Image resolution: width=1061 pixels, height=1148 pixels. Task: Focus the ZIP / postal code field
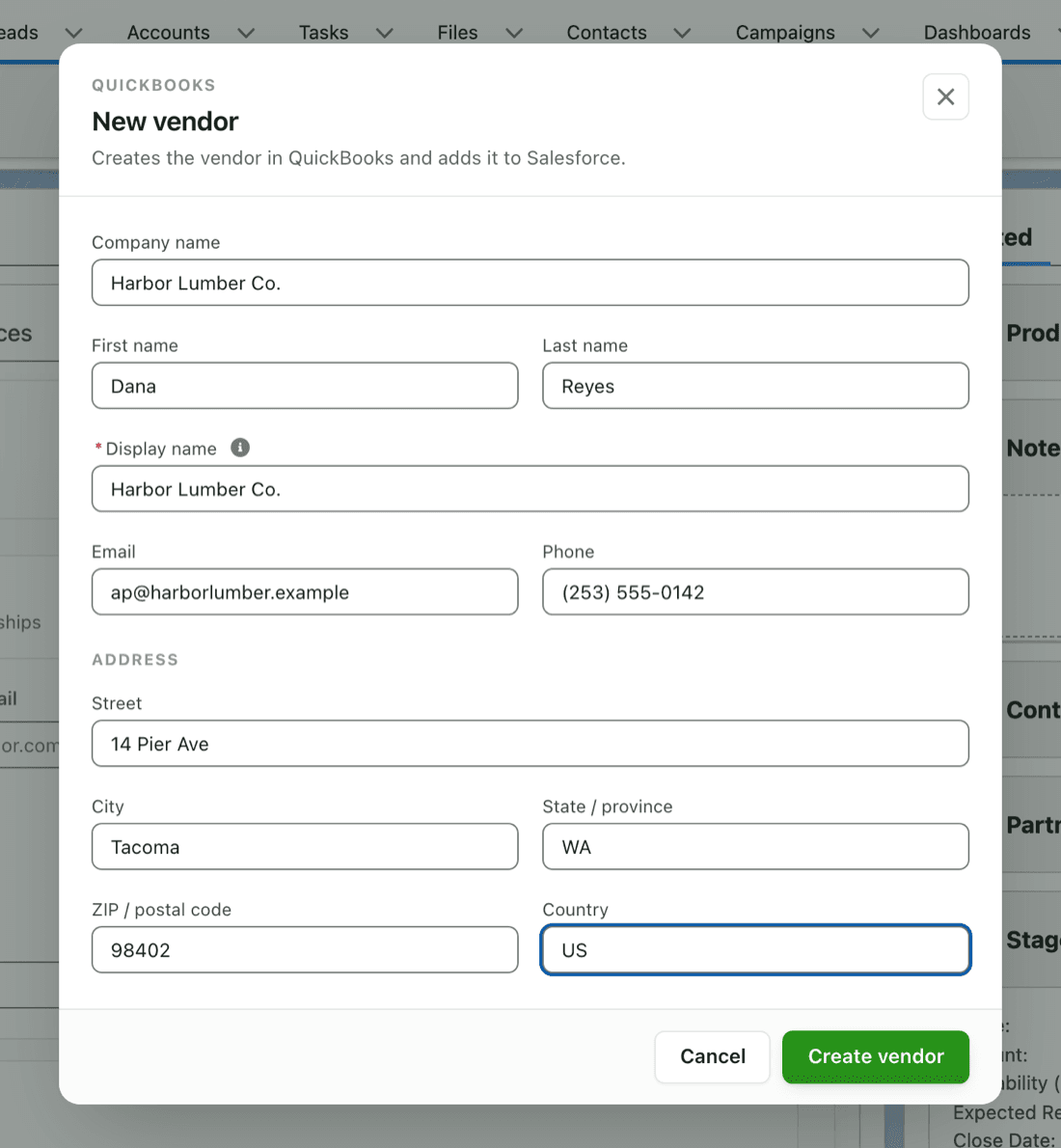pos(305,949)
